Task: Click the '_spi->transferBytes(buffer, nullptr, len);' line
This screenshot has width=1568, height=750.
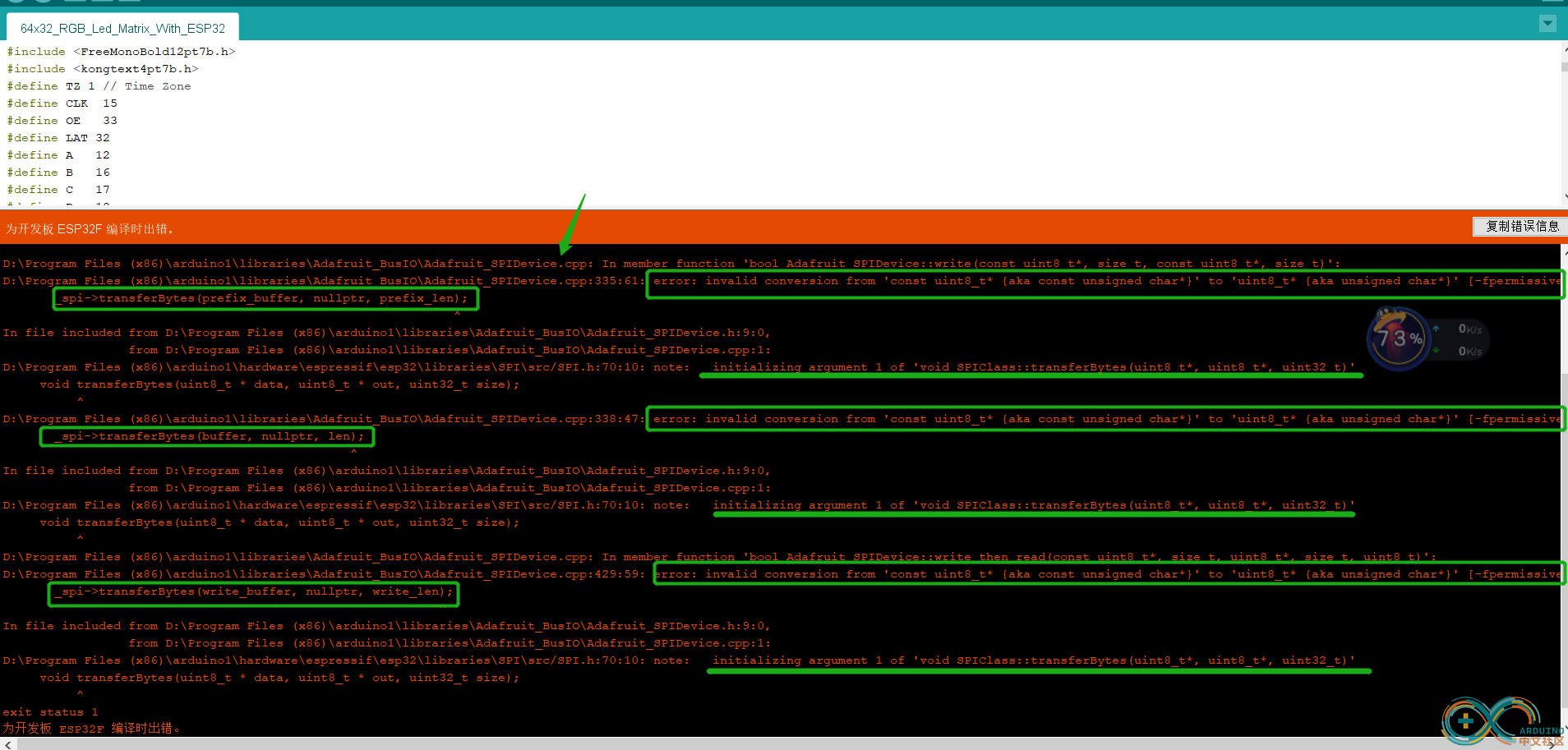Action: pos(209,436)
